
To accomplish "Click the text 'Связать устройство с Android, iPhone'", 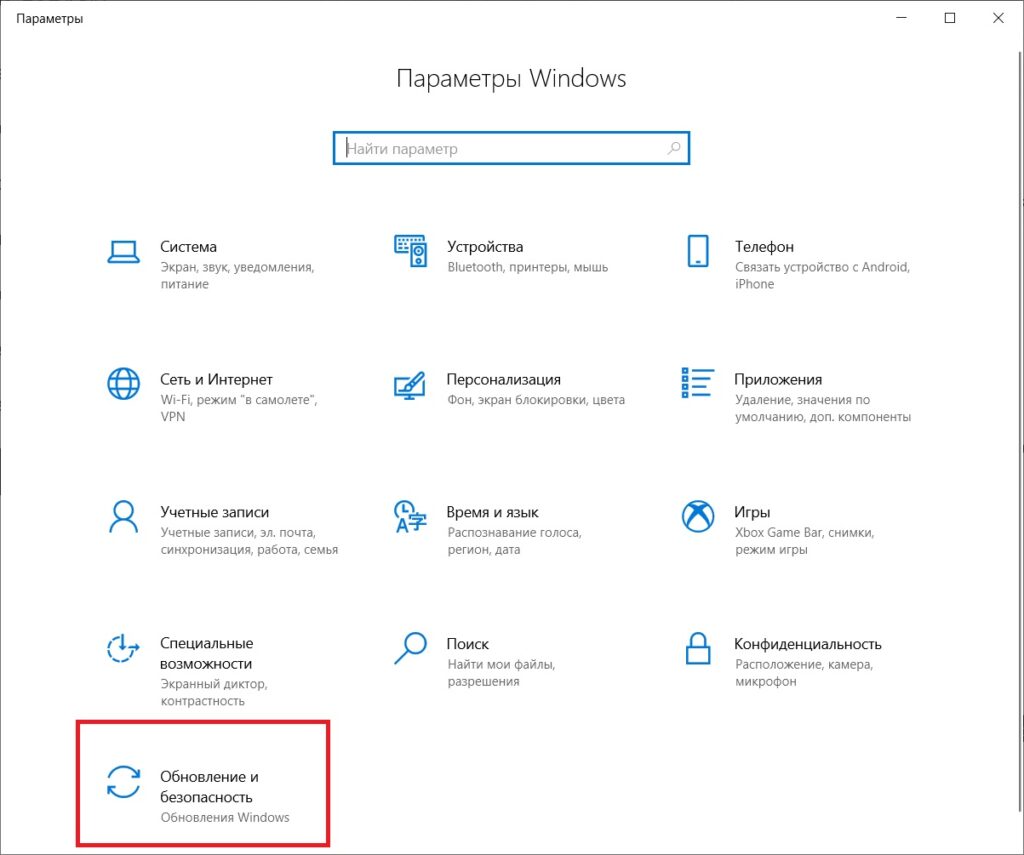I will click(822, 276).
